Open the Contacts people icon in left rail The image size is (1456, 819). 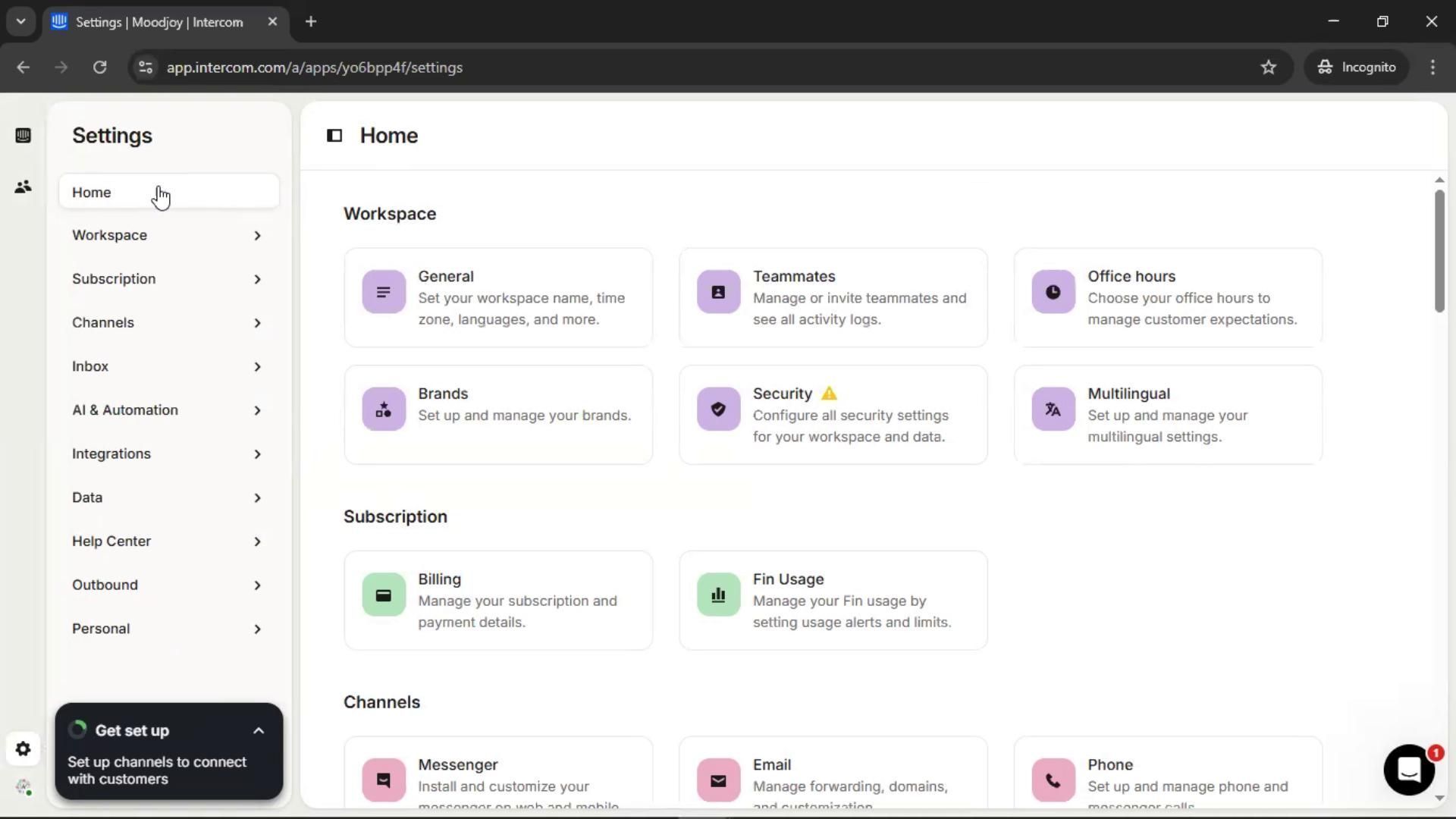[x=23, y=187]
